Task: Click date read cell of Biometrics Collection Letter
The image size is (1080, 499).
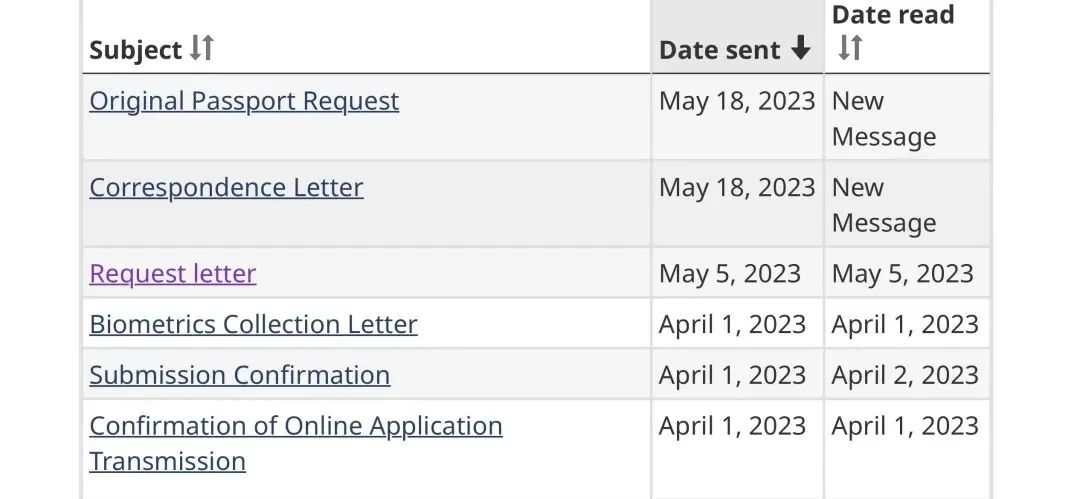Action: tap(905, 325)
